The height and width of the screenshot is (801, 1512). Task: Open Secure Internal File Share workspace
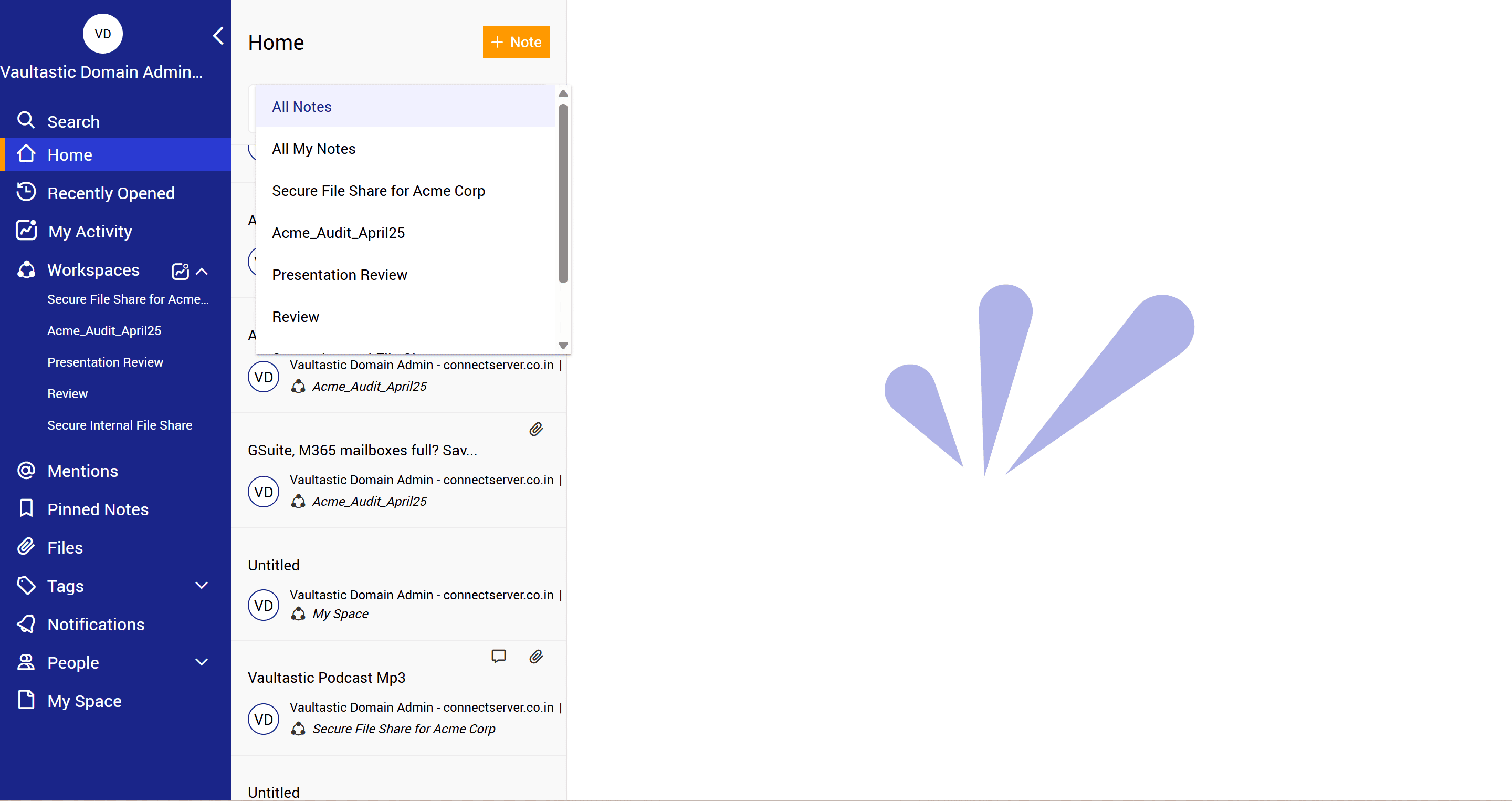120,424
